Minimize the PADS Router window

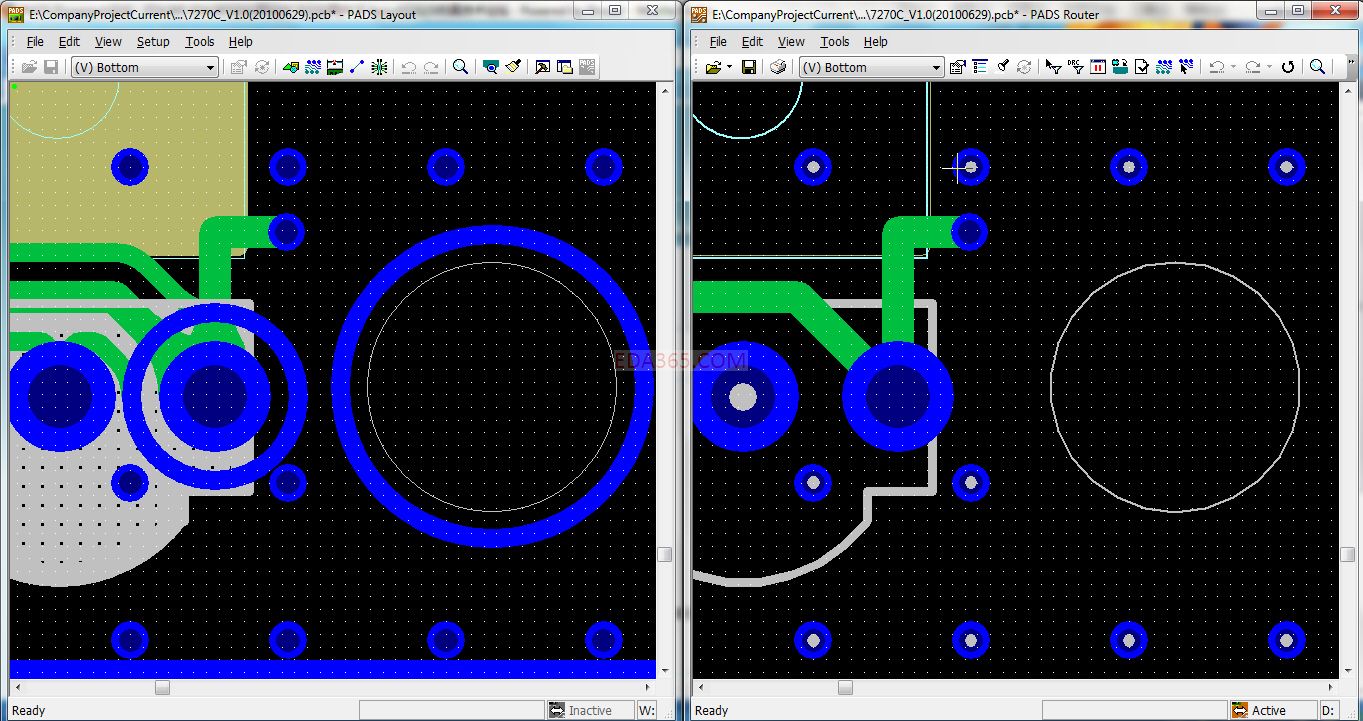pyautogui.click(x=1270, y=11)
